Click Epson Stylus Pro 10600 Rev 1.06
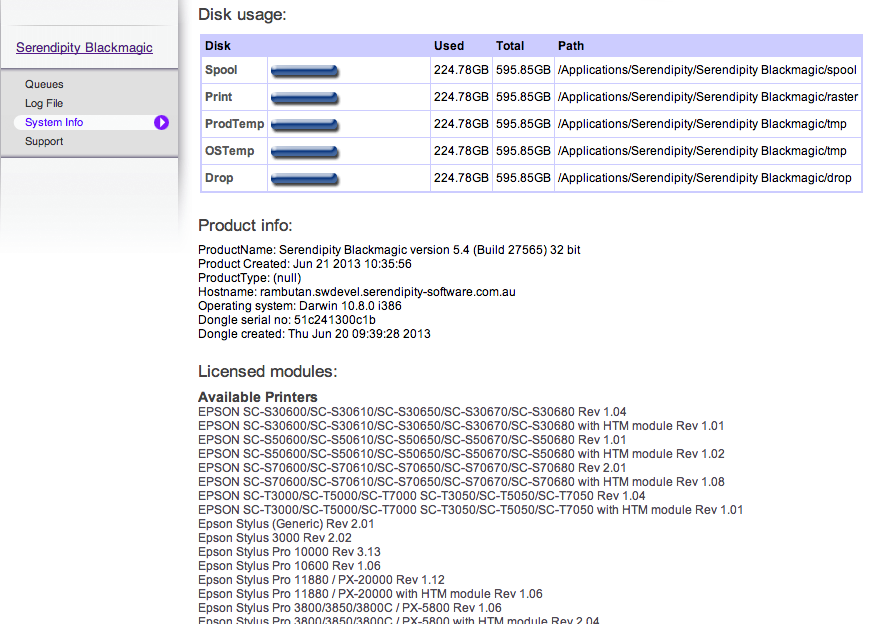Image resolution: width=889 pixels, height=624 pixels. point(289,566)
